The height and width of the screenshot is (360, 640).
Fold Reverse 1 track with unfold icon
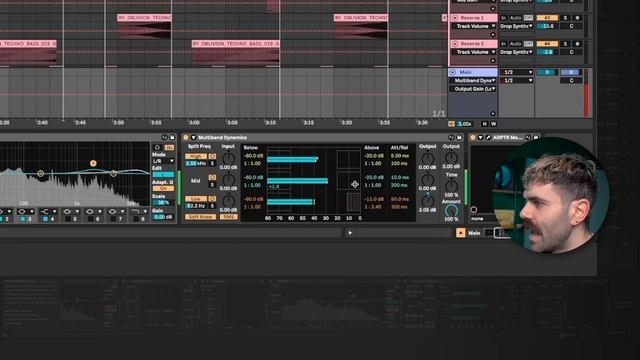(x=455, y=18)
